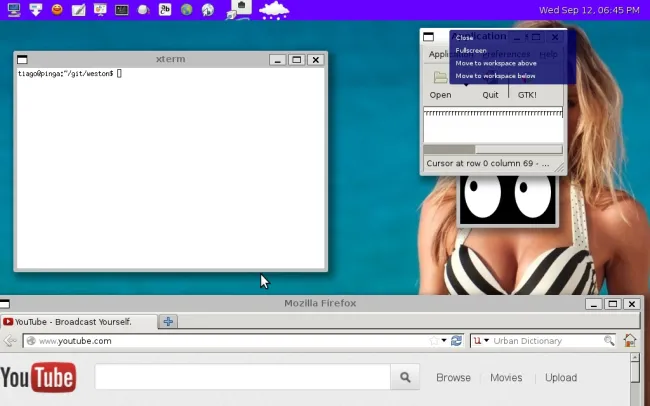The width and height of the screenshot is (650, 406).
Task: Go to Firefox home page icon
Action: 630,340
